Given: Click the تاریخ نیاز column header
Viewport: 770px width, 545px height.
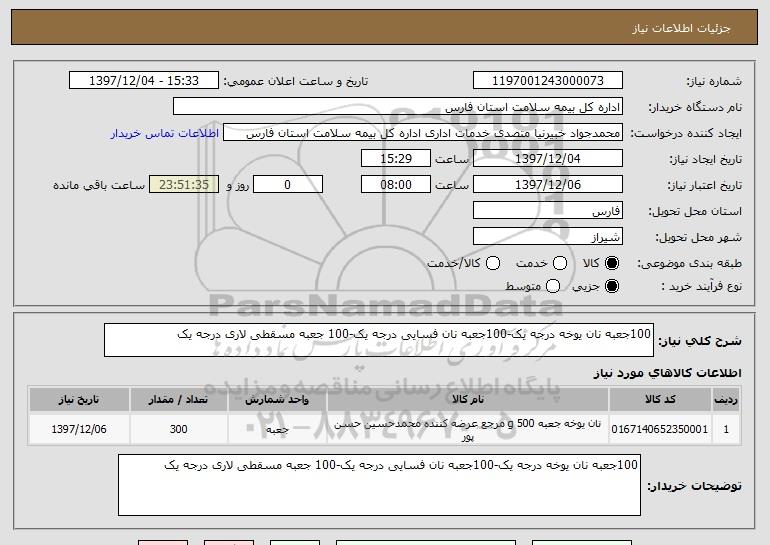Looking at the screenshot, I should [x=79, y=399].
